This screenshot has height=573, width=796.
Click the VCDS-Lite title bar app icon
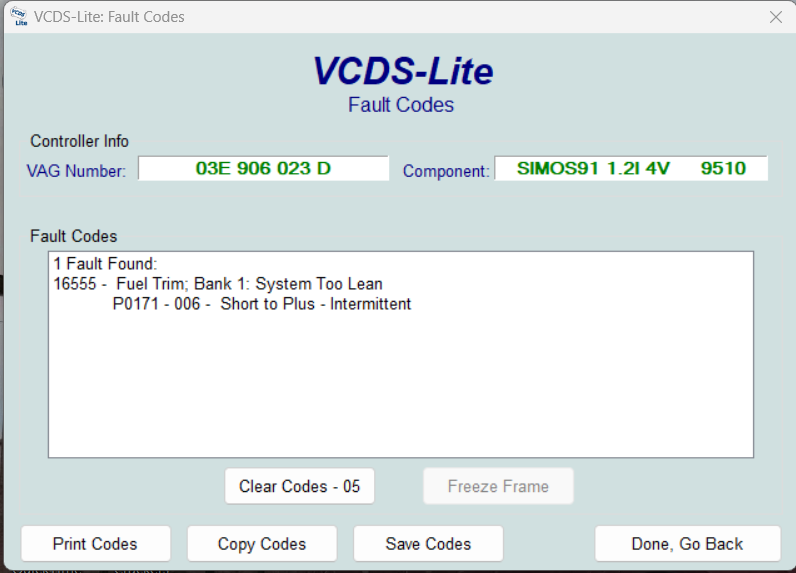[x=19, y=16]
